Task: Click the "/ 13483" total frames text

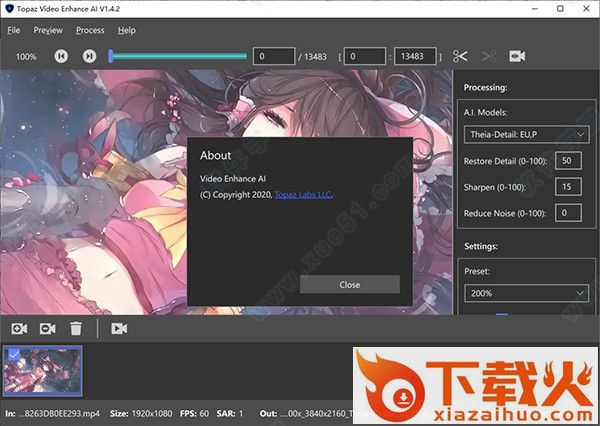Action: tap(313, 57)
